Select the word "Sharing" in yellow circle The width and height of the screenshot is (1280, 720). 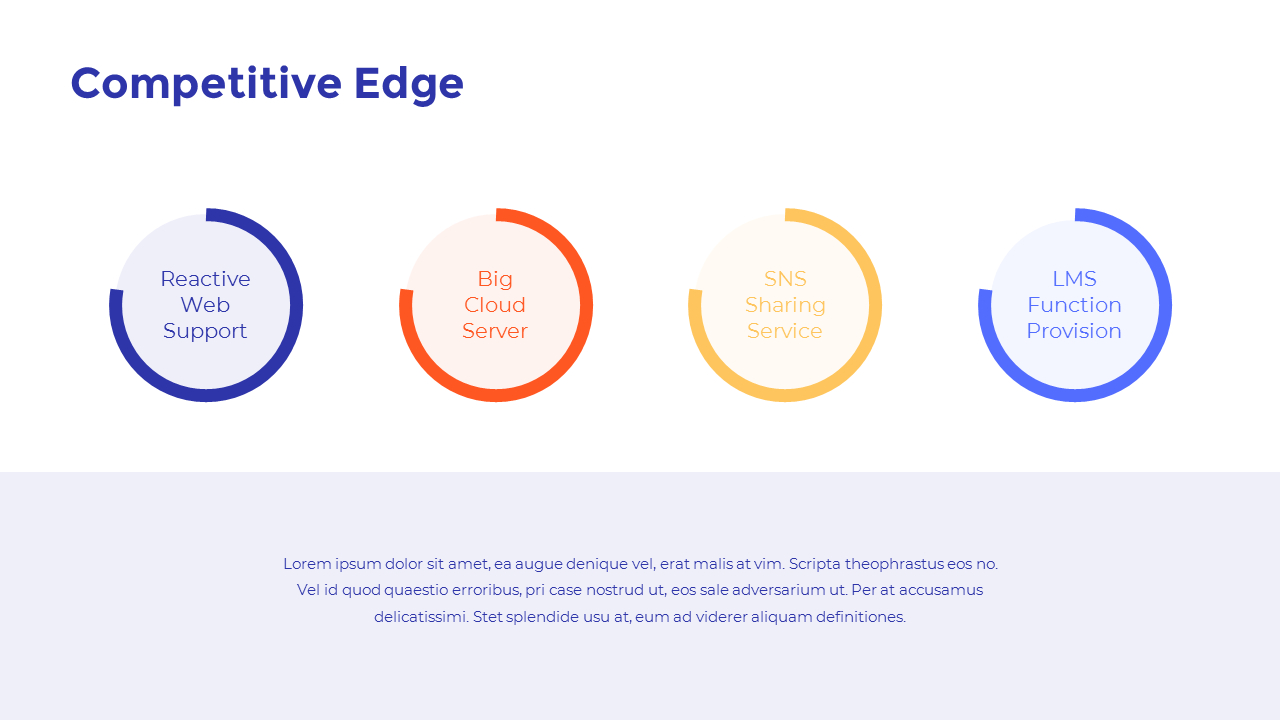click(x=785, y=305)
